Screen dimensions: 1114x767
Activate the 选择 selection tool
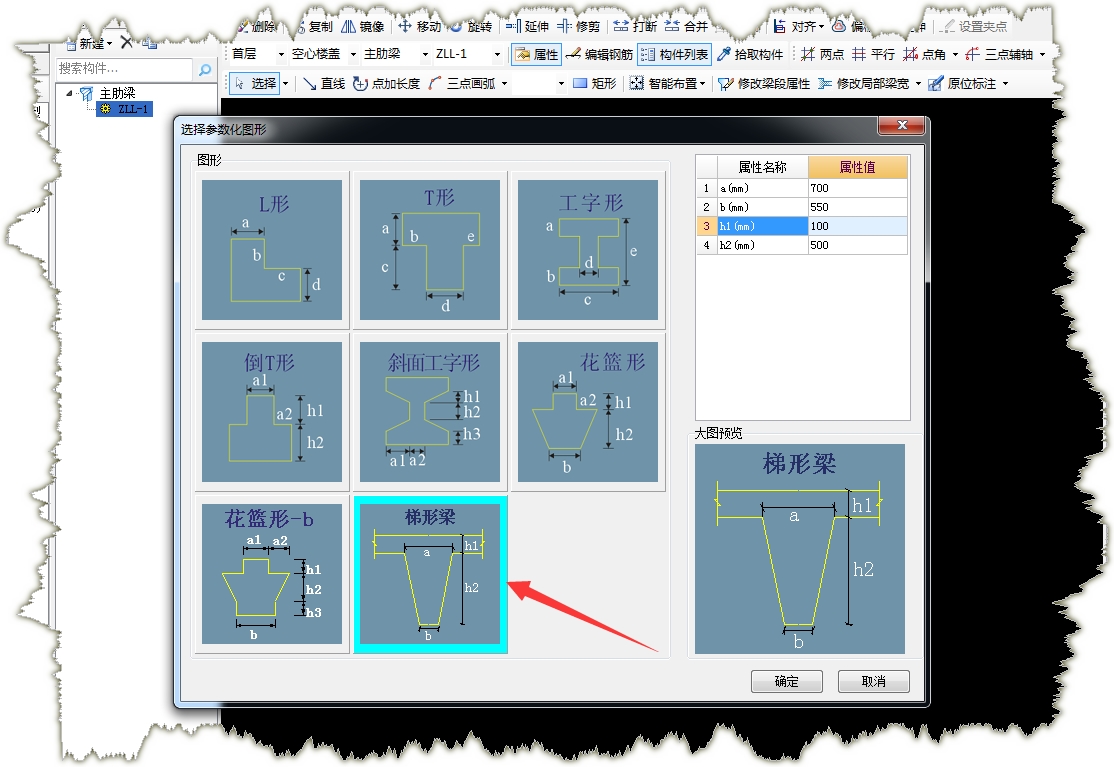(255, 84)
